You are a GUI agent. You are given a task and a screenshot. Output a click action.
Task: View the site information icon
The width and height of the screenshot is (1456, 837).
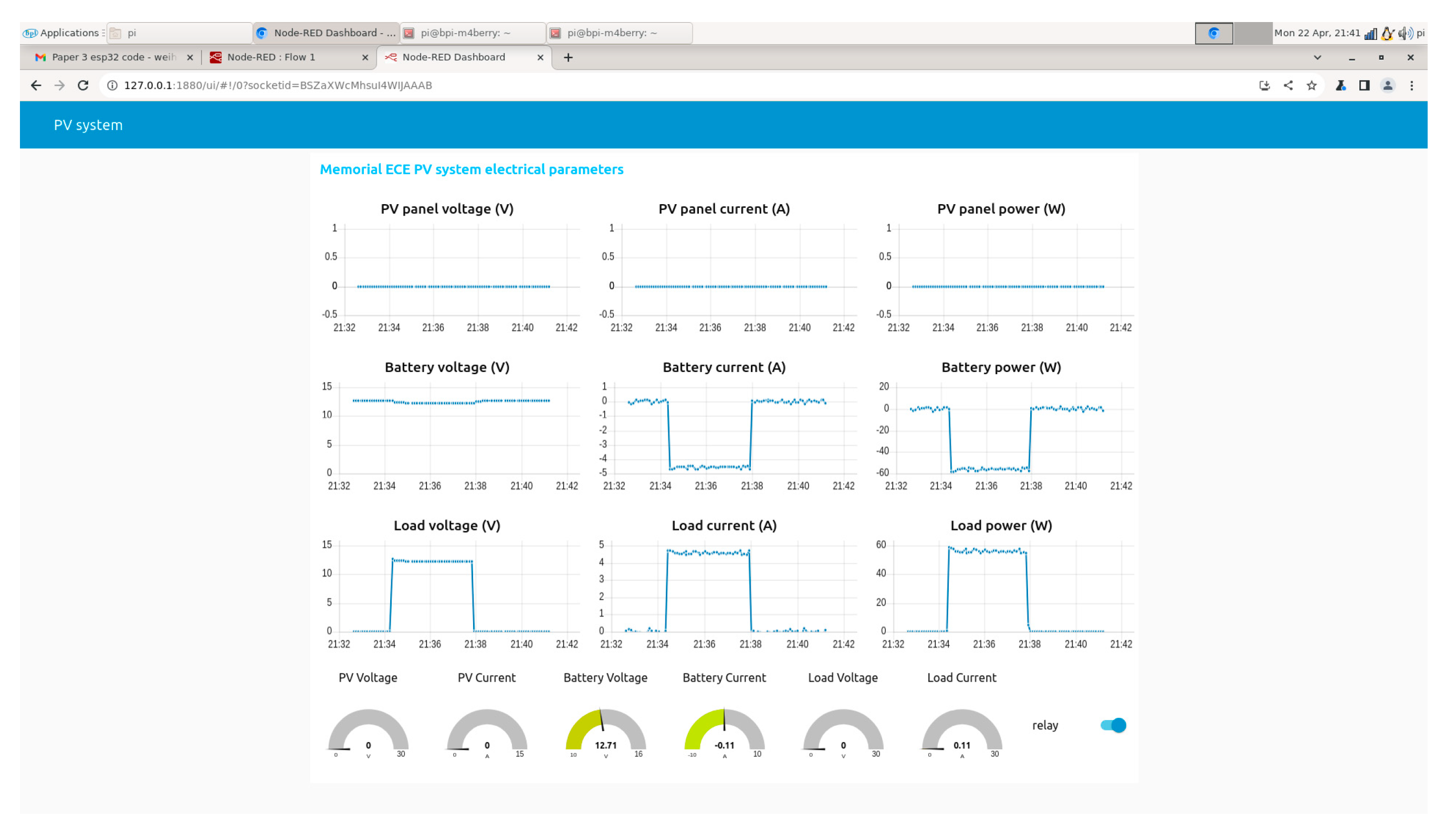point(112,86)
